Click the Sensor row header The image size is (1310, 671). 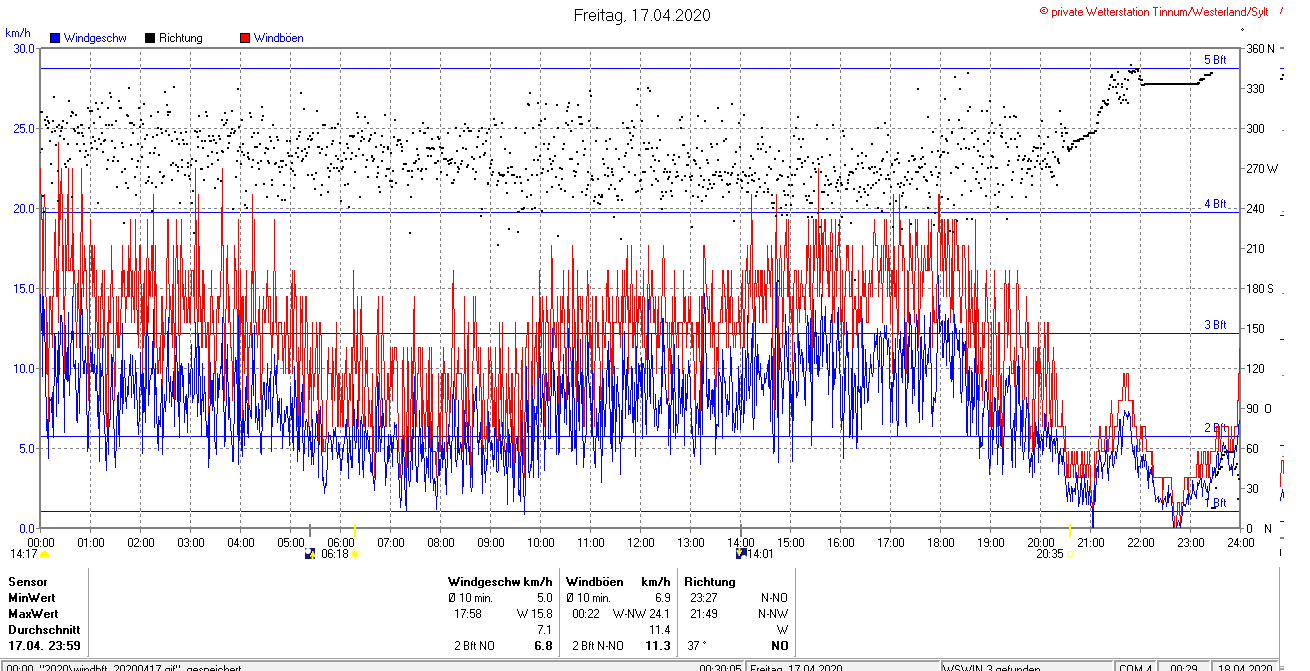coord(27,582)
